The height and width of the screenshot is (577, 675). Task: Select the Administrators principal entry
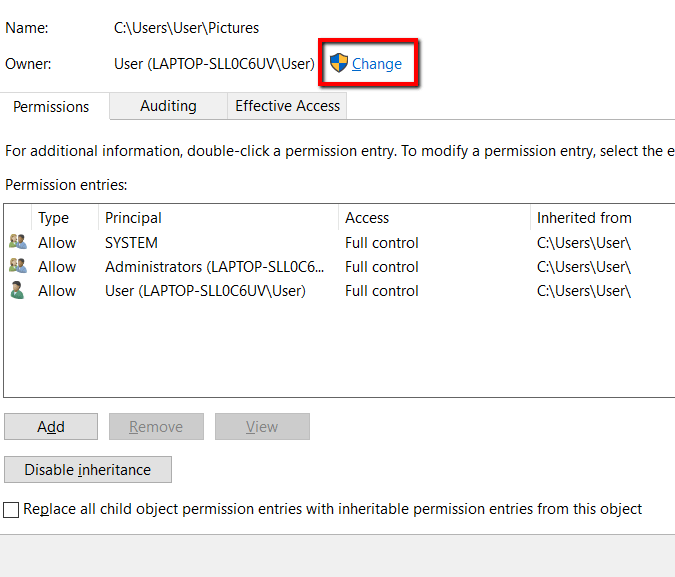click(x=214, y=267)
